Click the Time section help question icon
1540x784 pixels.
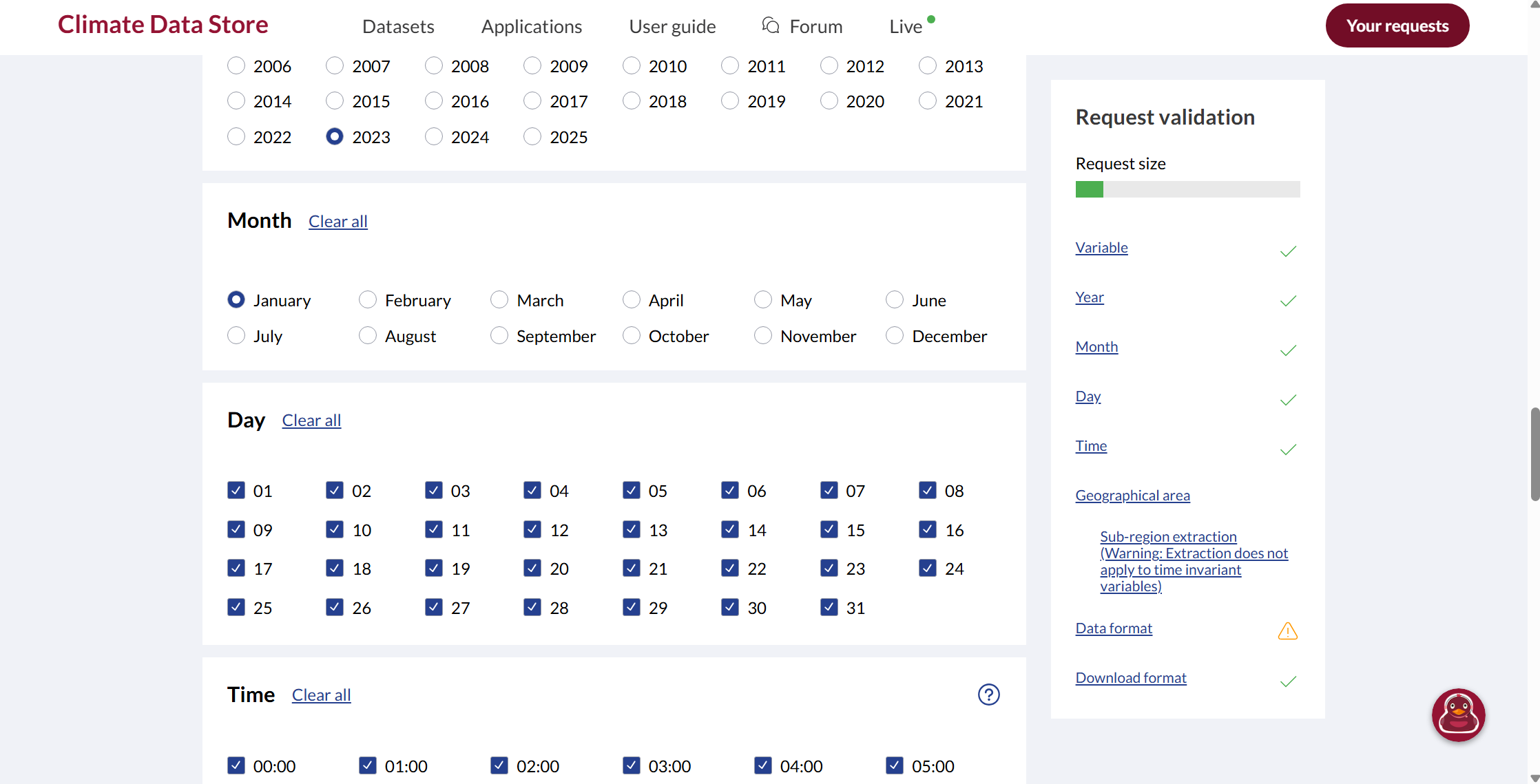point(988,695)
